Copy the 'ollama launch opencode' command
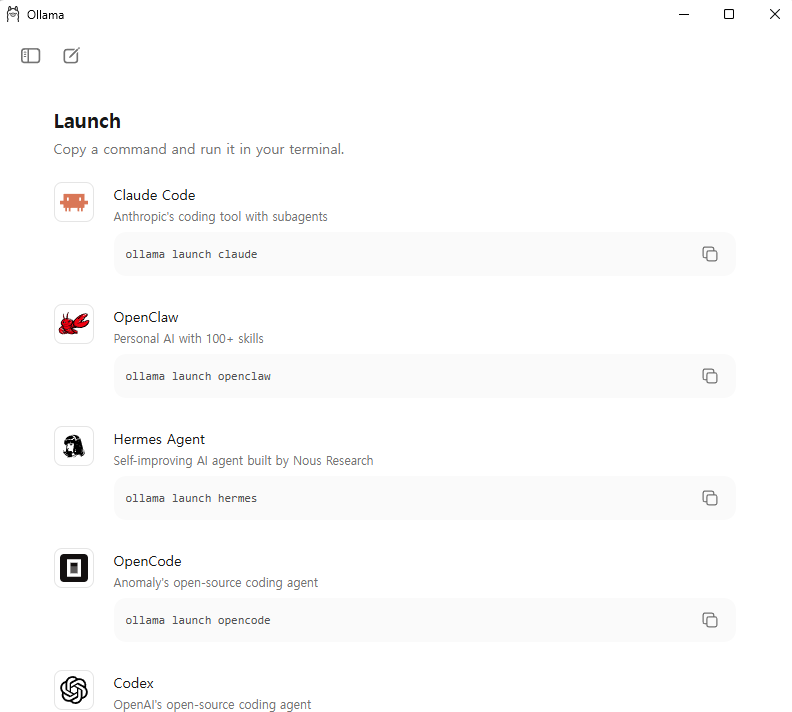The width and height of the screenshot is (792, 712). pos(710,620)
